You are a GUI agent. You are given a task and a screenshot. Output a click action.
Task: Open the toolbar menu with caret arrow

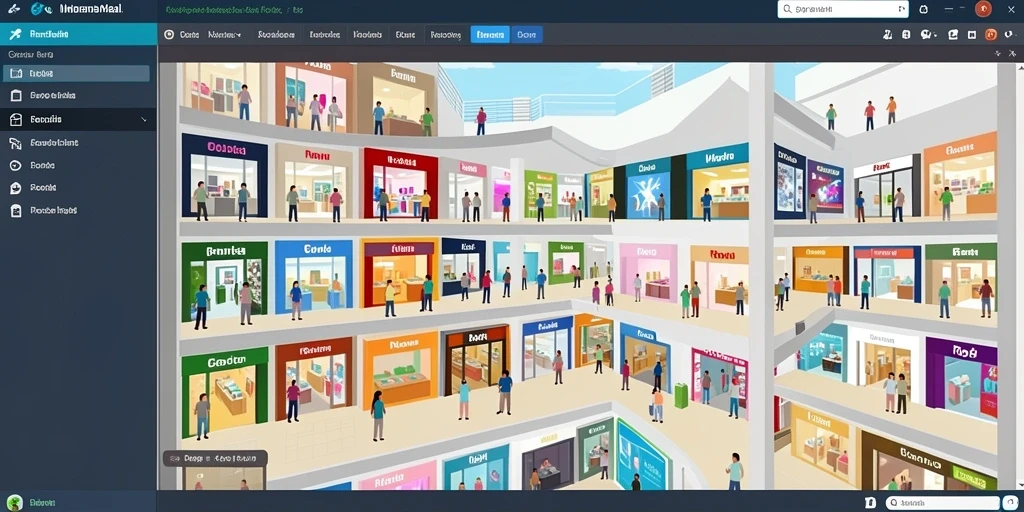[x=225, y=35]
